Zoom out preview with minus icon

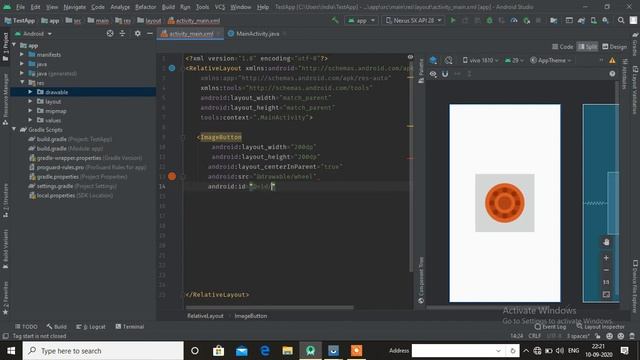606,270
